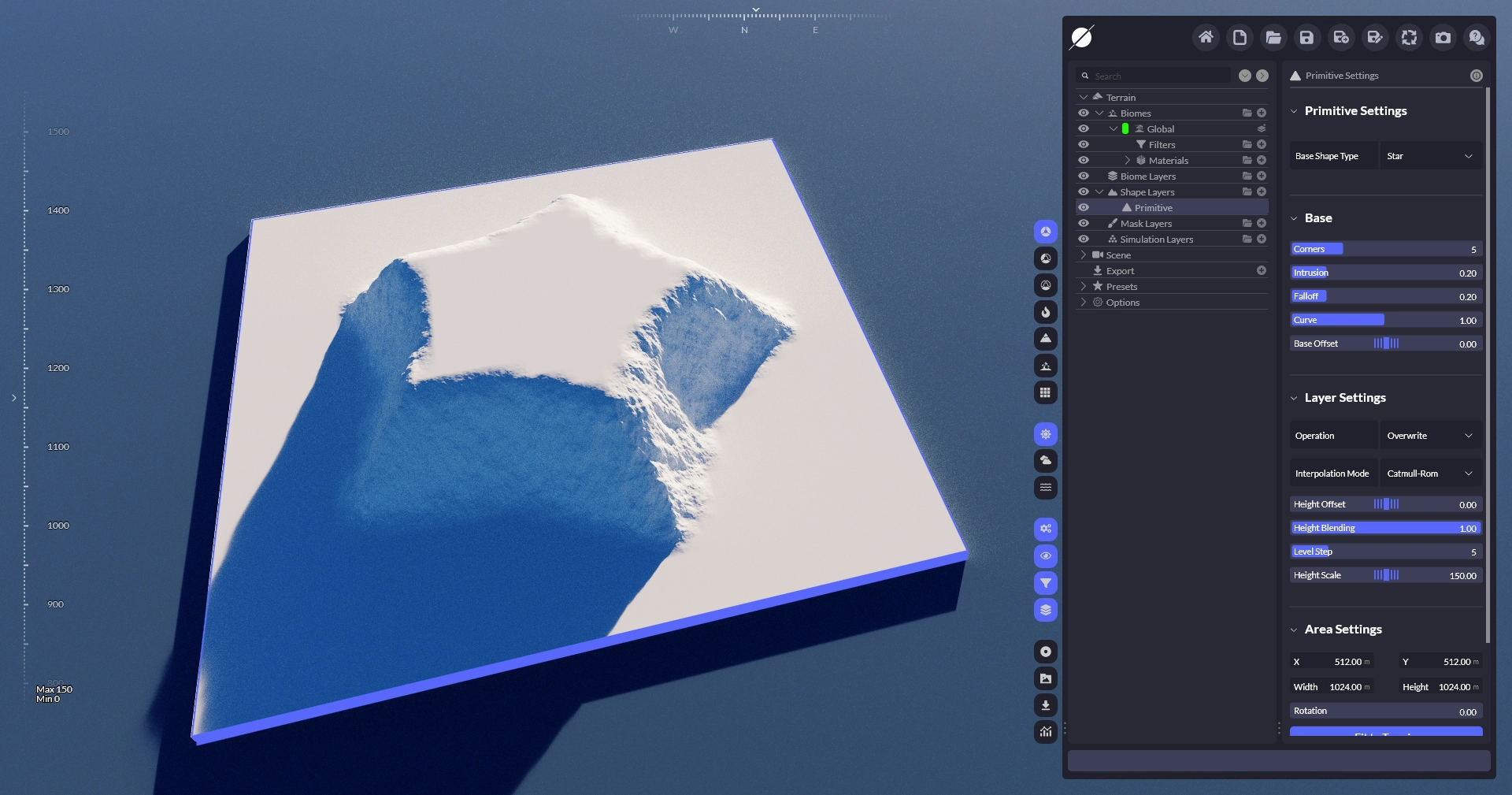Click the grid icon in viewport sidebar
The image size is (1512, 795).
tap(1045, 392)
